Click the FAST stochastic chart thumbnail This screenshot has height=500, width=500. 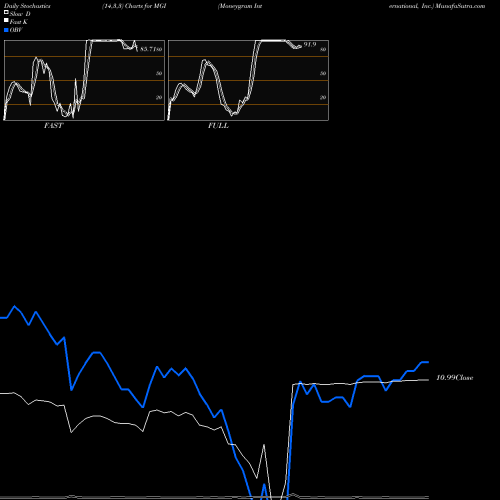click(x=84, y=80)
